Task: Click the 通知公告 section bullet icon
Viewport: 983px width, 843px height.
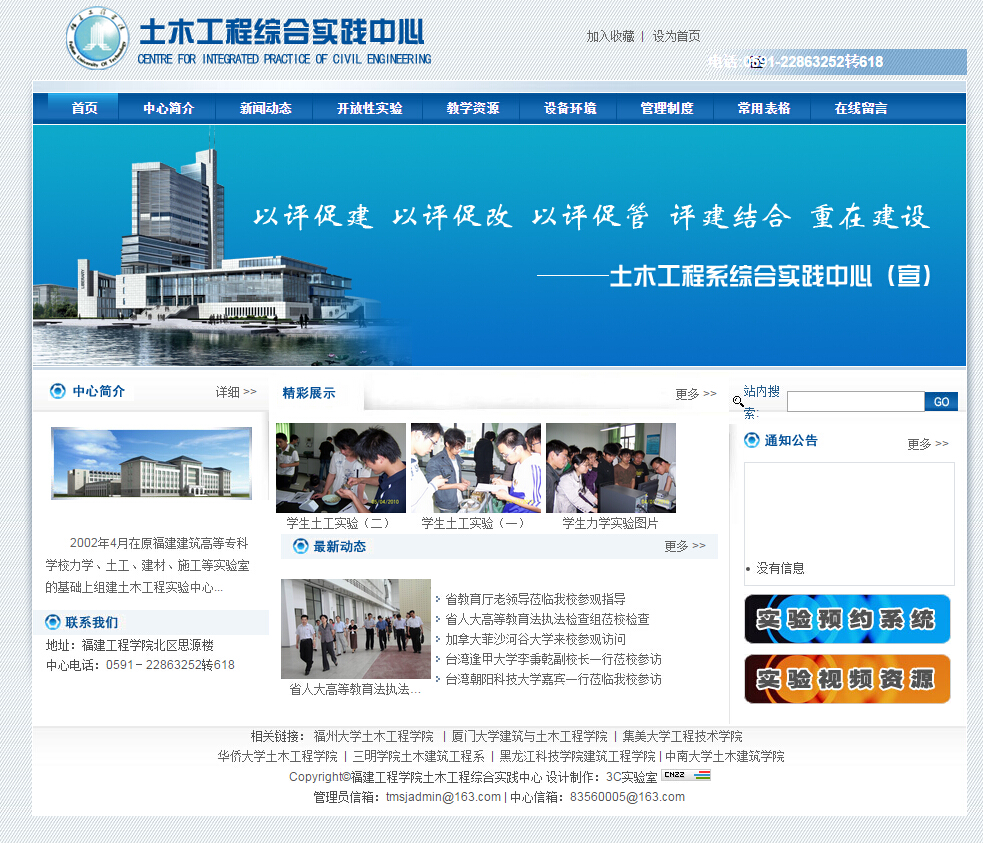Action: [752, 440]
